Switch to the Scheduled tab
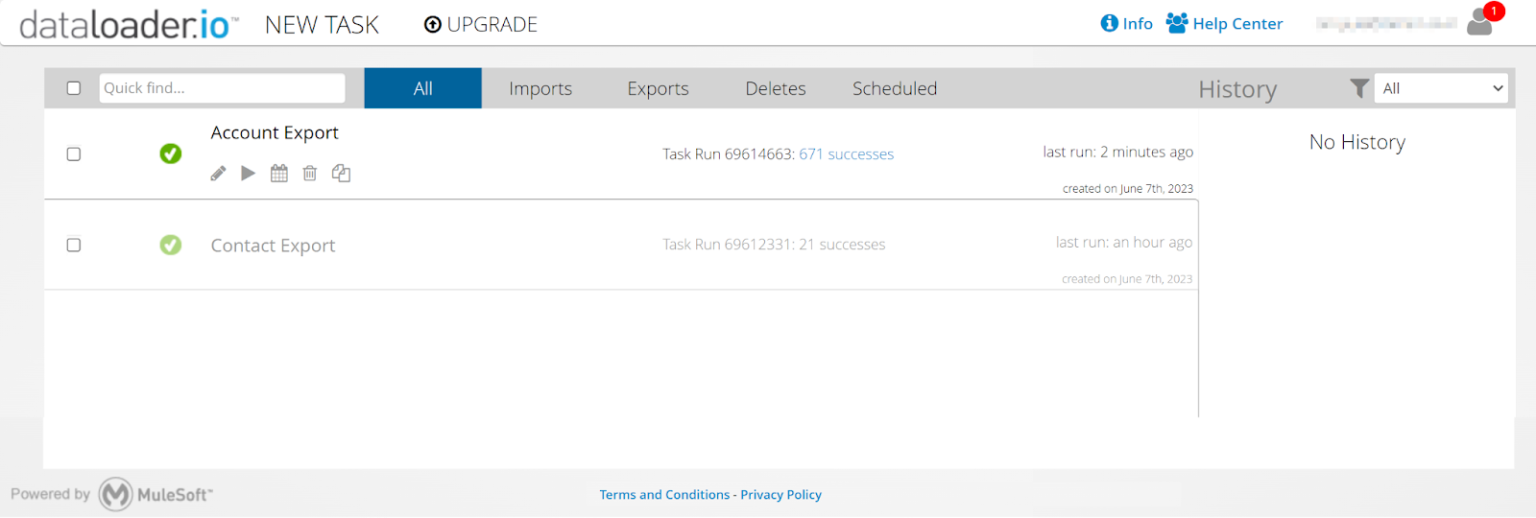This screenshot has width=1536, height=518. [894, 88]
